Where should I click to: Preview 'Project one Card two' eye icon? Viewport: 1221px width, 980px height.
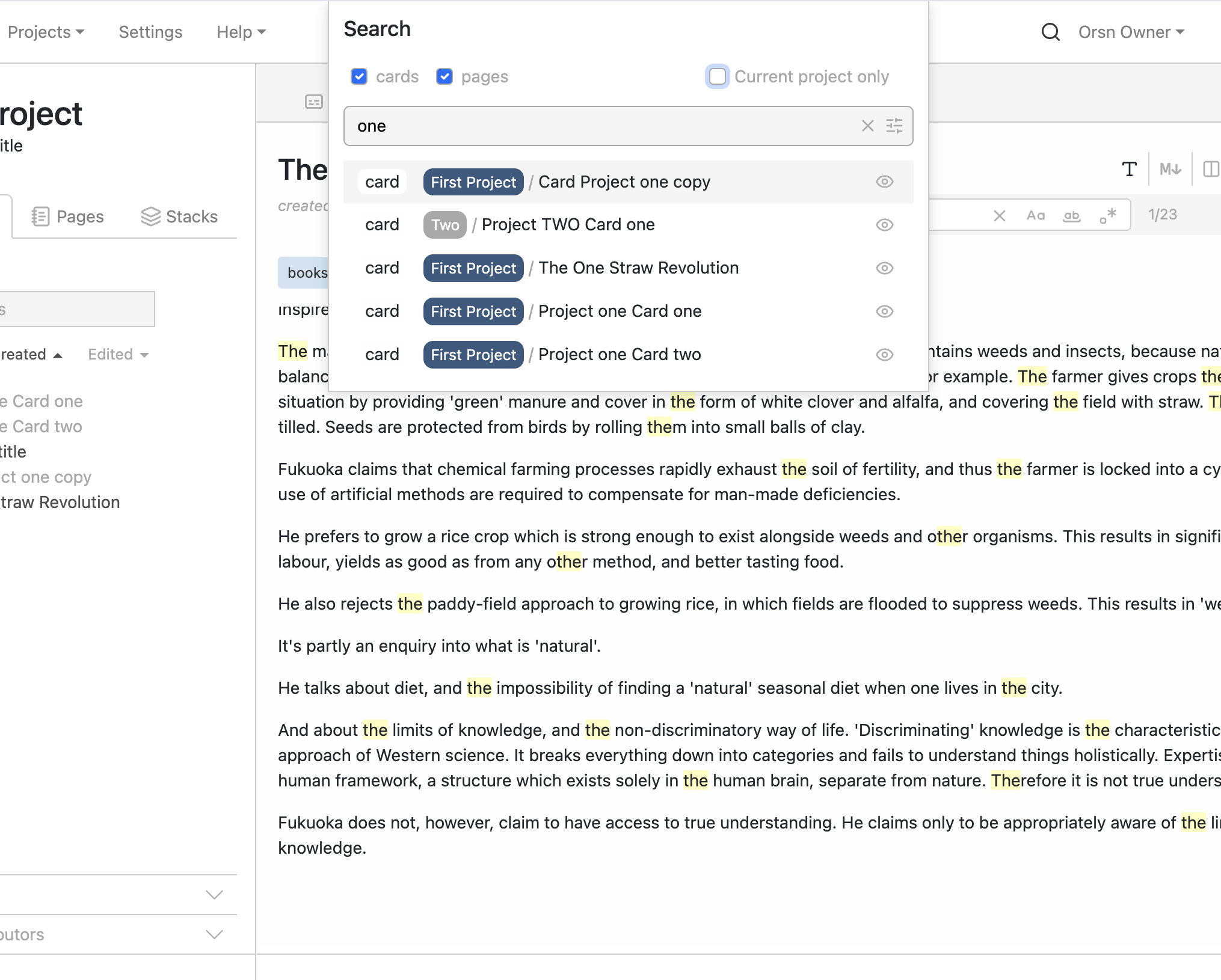click(884, 355)
